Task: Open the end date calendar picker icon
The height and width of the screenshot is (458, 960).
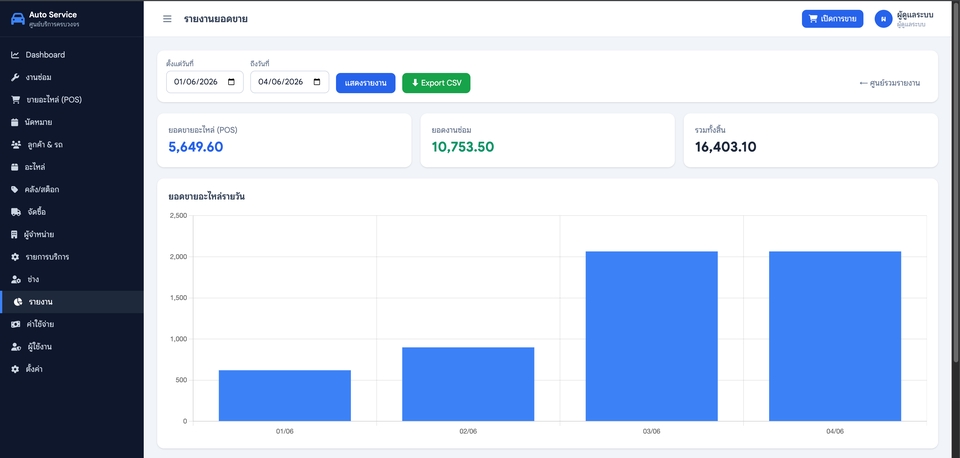Action: tap(317, 82)
